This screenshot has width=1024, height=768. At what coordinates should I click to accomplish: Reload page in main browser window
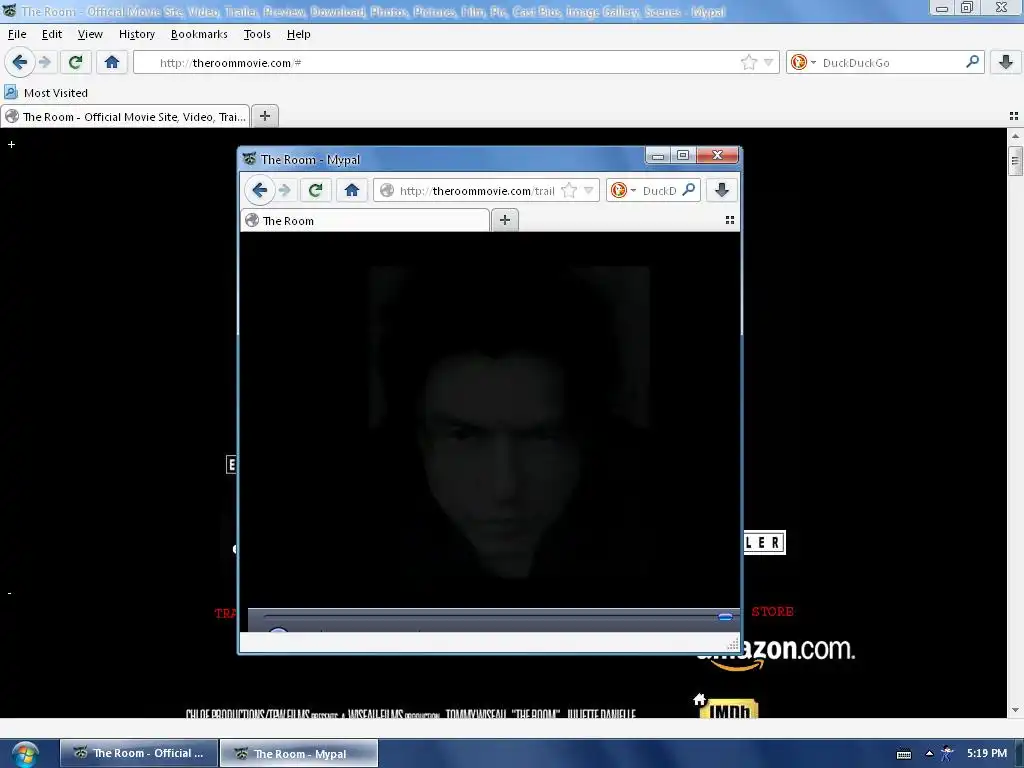click(75, 63)
